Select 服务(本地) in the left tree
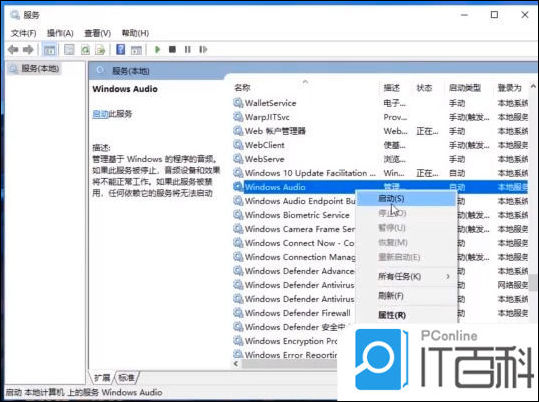The width and height of the screenshot is (539, 402). tap(40, 68)
